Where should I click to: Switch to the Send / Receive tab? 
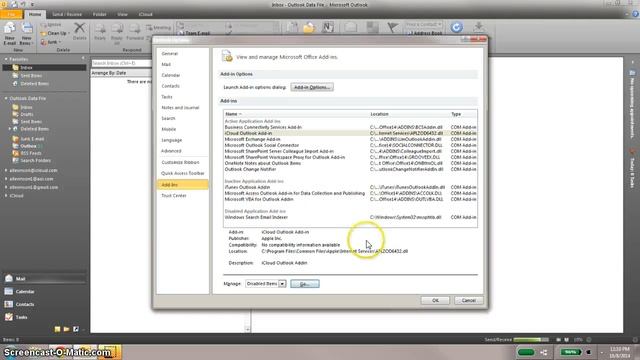coord(67,14)
